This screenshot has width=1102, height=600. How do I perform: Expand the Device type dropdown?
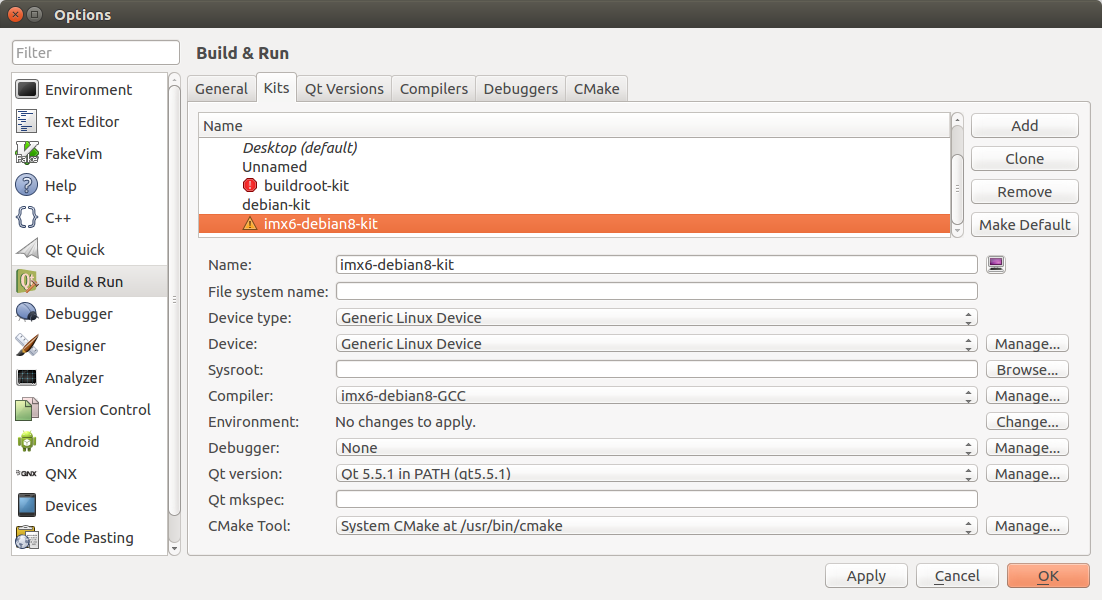[656, 318]
